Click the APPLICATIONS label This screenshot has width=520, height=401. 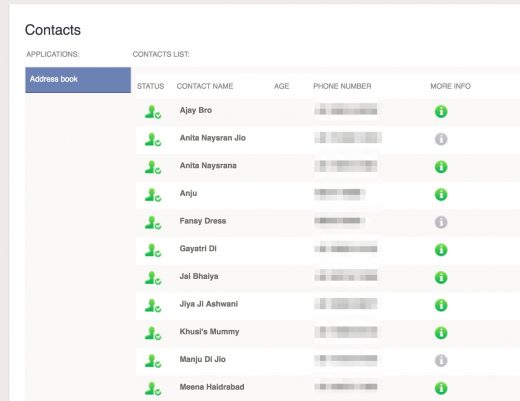(x=53, y=54)
